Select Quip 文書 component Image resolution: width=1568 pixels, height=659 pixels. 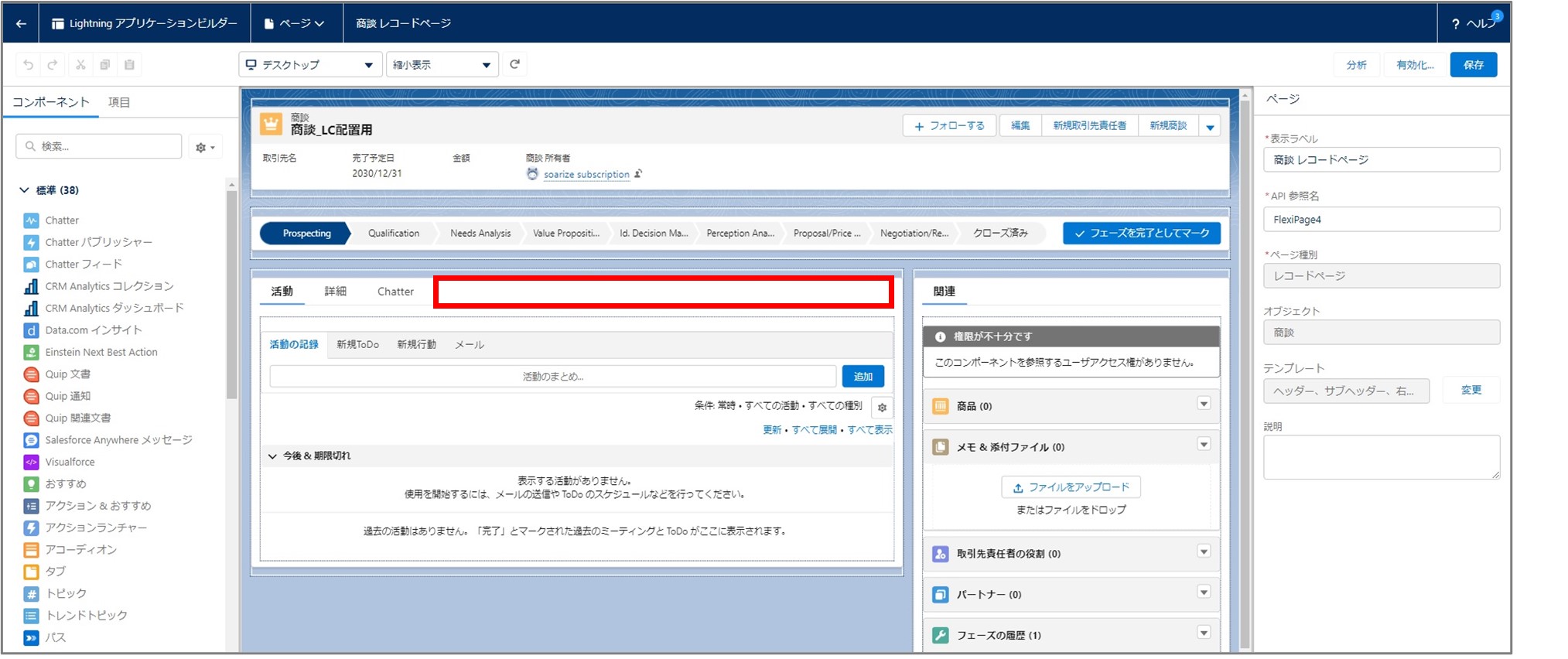click(57, 374)
